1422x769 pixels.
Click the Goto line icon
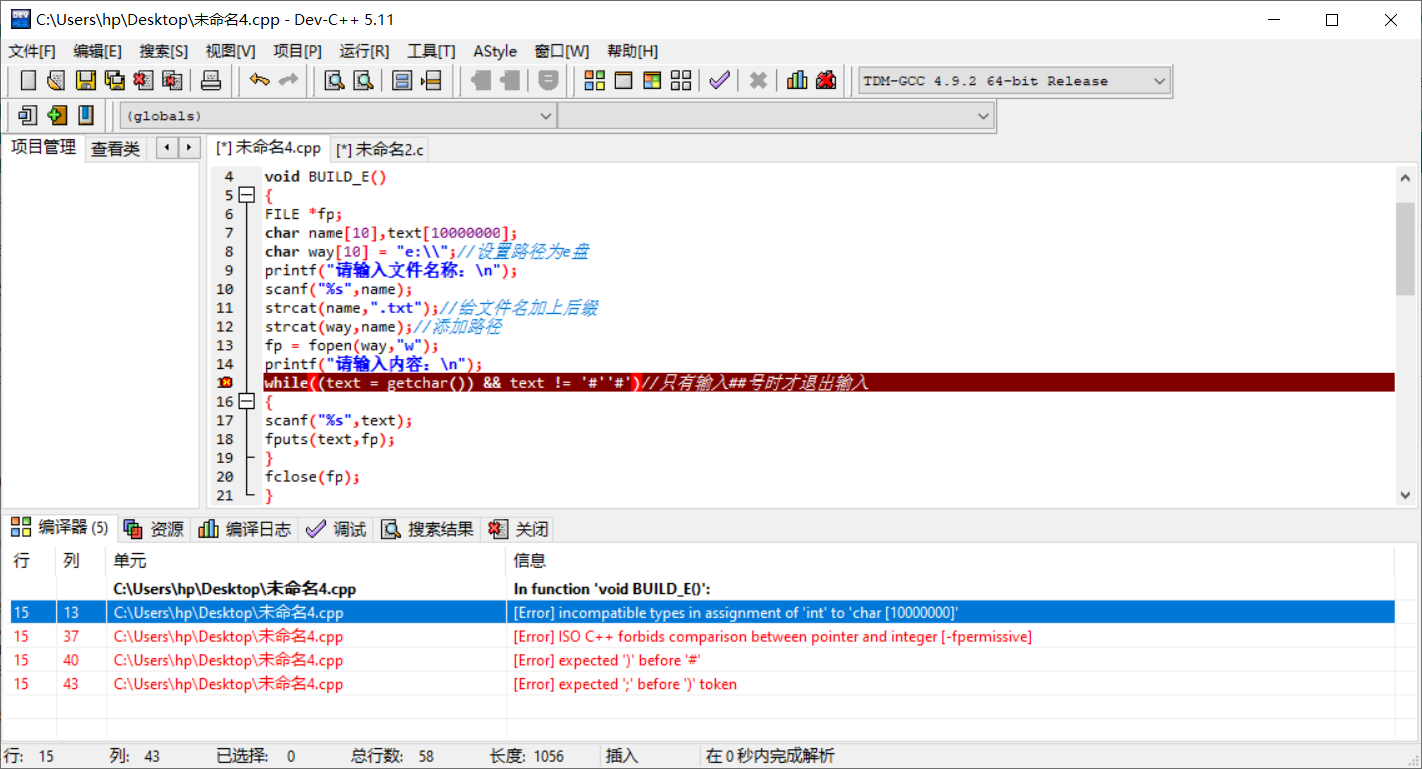click(431, 81)
